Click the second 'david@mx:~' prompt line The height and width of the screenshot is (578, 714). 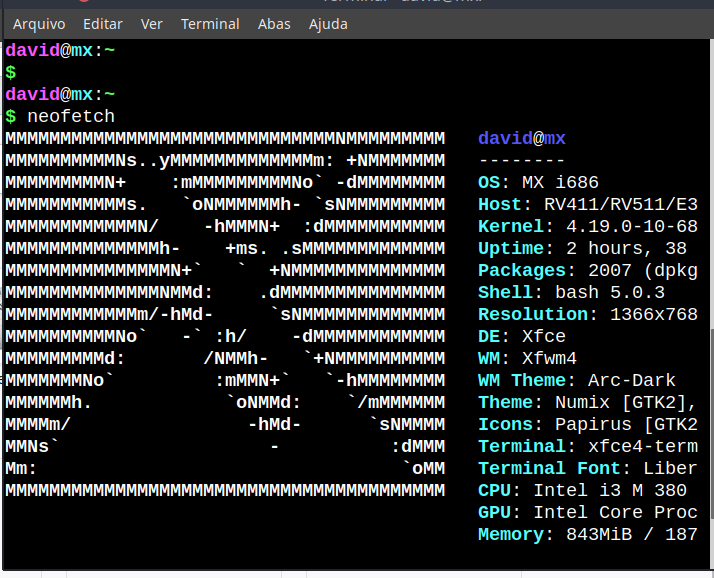(60, 95)
